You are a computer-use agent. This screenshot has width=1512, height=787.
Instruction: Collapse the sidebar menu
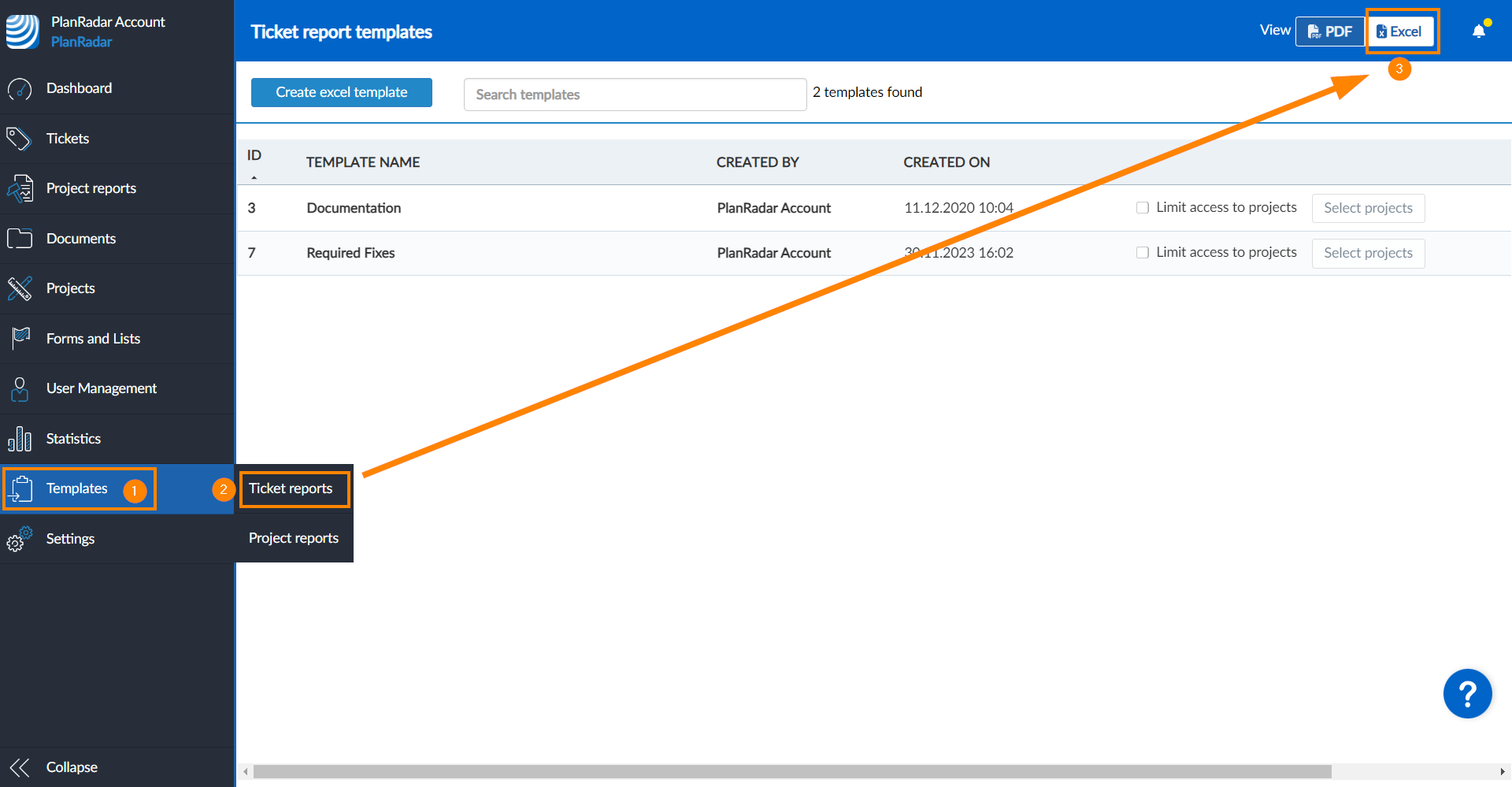72,767
